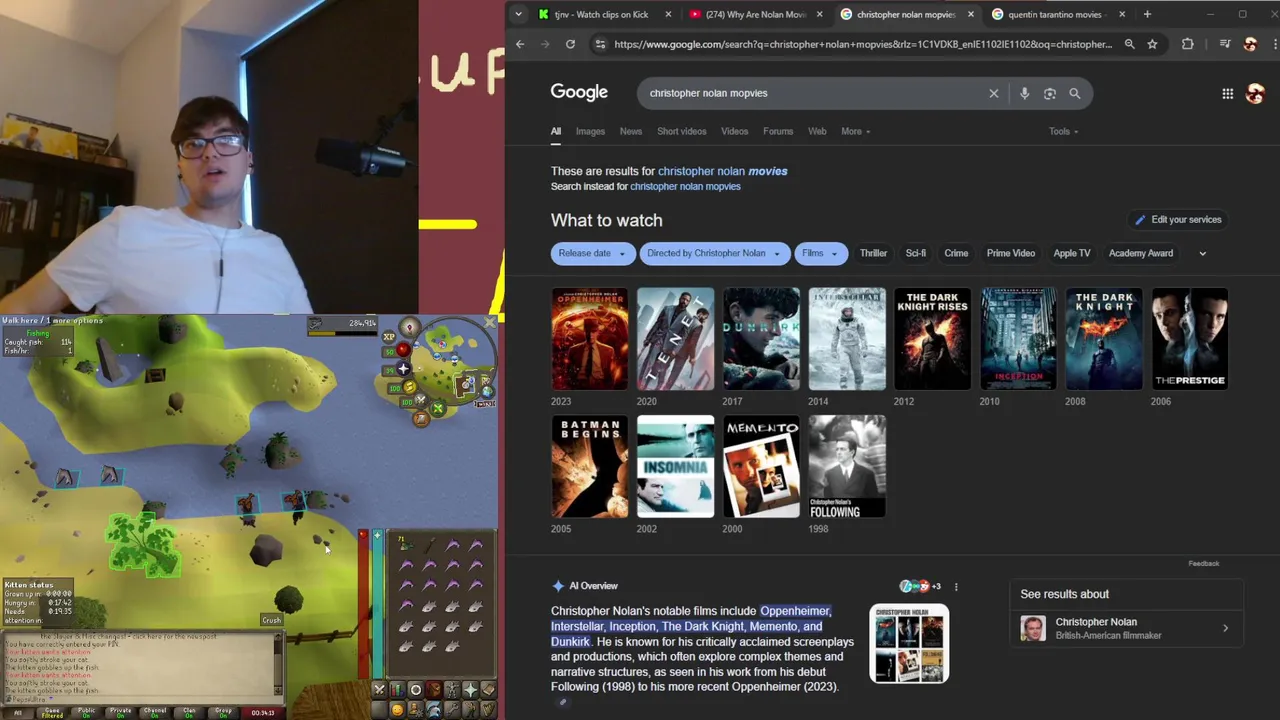
Task: View site information icon in address bar
Action: tap(599, 44)
